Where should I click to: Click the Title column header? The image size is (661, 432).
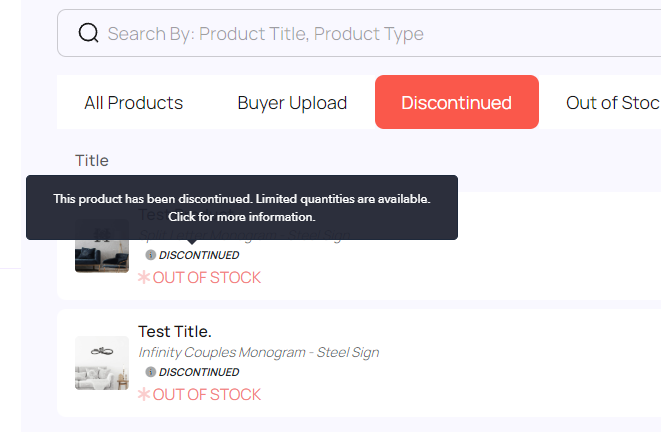click(92, 161)
